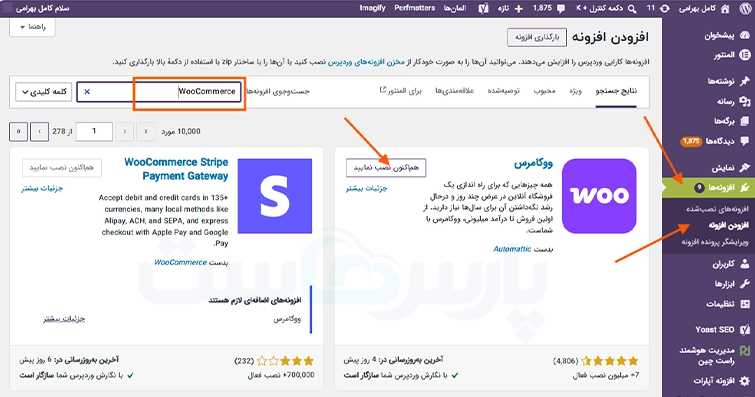755x397 pixels.
Task: Open the ووکامرس plugin title
Action: (x=534, y=163)
